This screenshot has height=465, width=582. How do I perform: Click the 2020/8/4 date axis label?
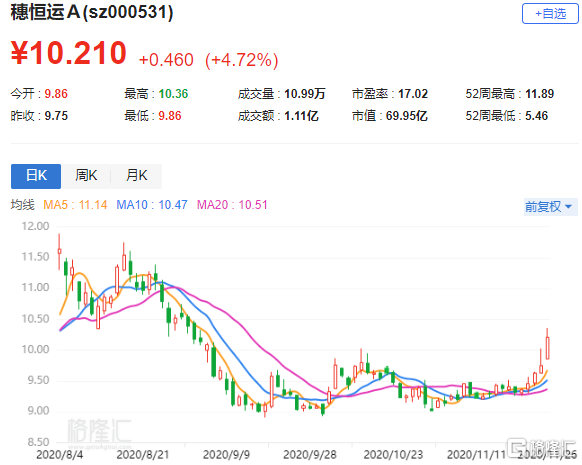[x=59, y=455]
